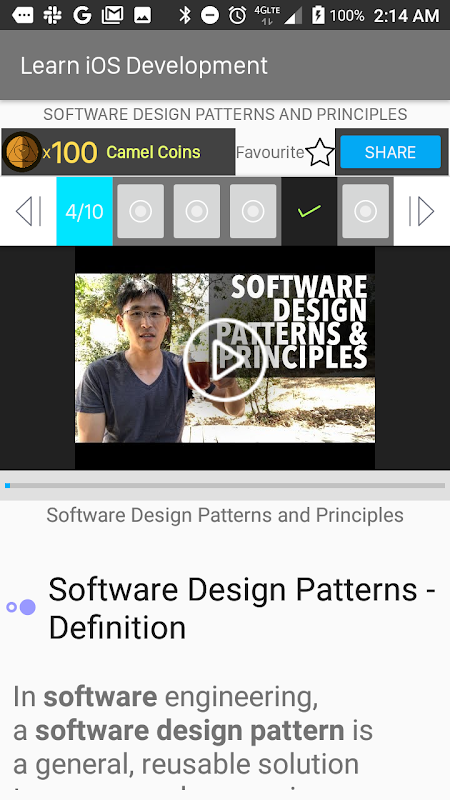This screenshot has width=450, height=800.
Task: Open the first grey circle lesson tile
Action: (x=141, y=211)
